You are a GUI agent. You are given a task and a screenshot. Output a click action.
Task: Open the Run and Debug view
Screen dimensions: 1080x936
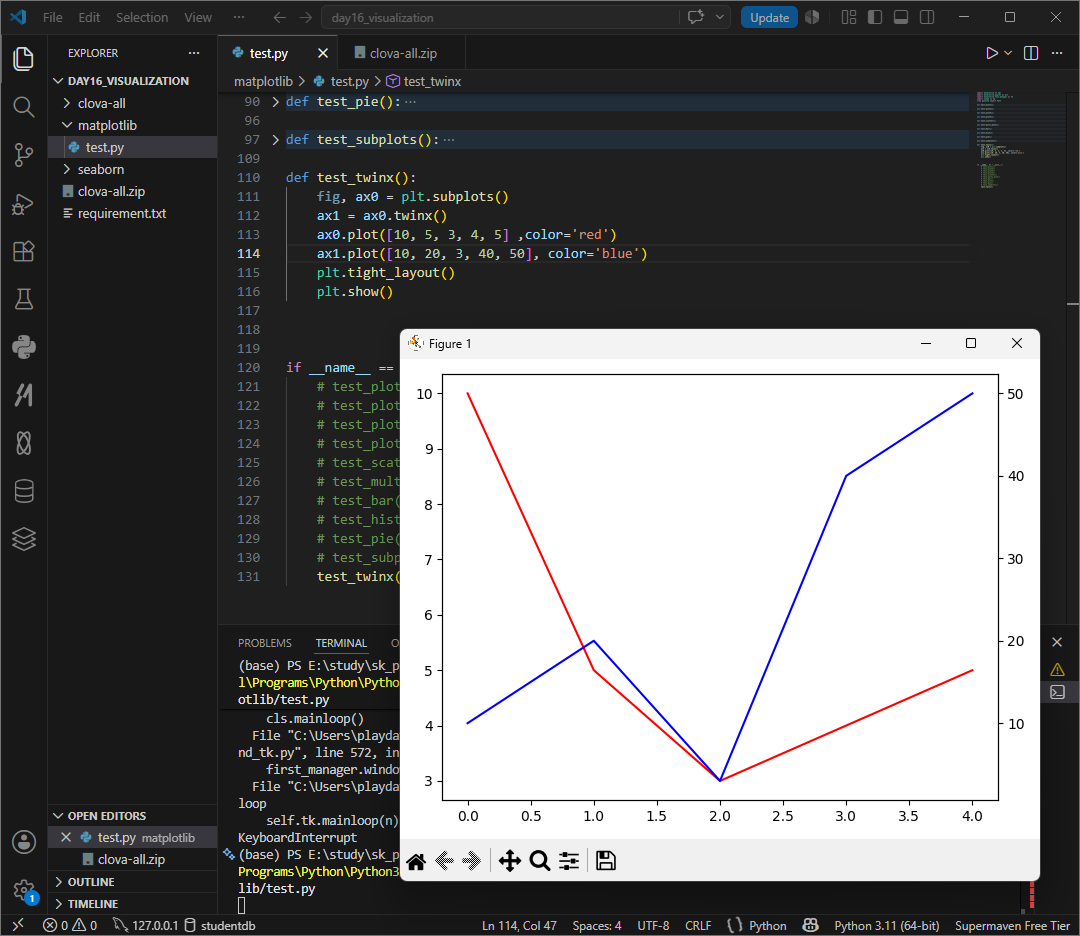(23, 203)
